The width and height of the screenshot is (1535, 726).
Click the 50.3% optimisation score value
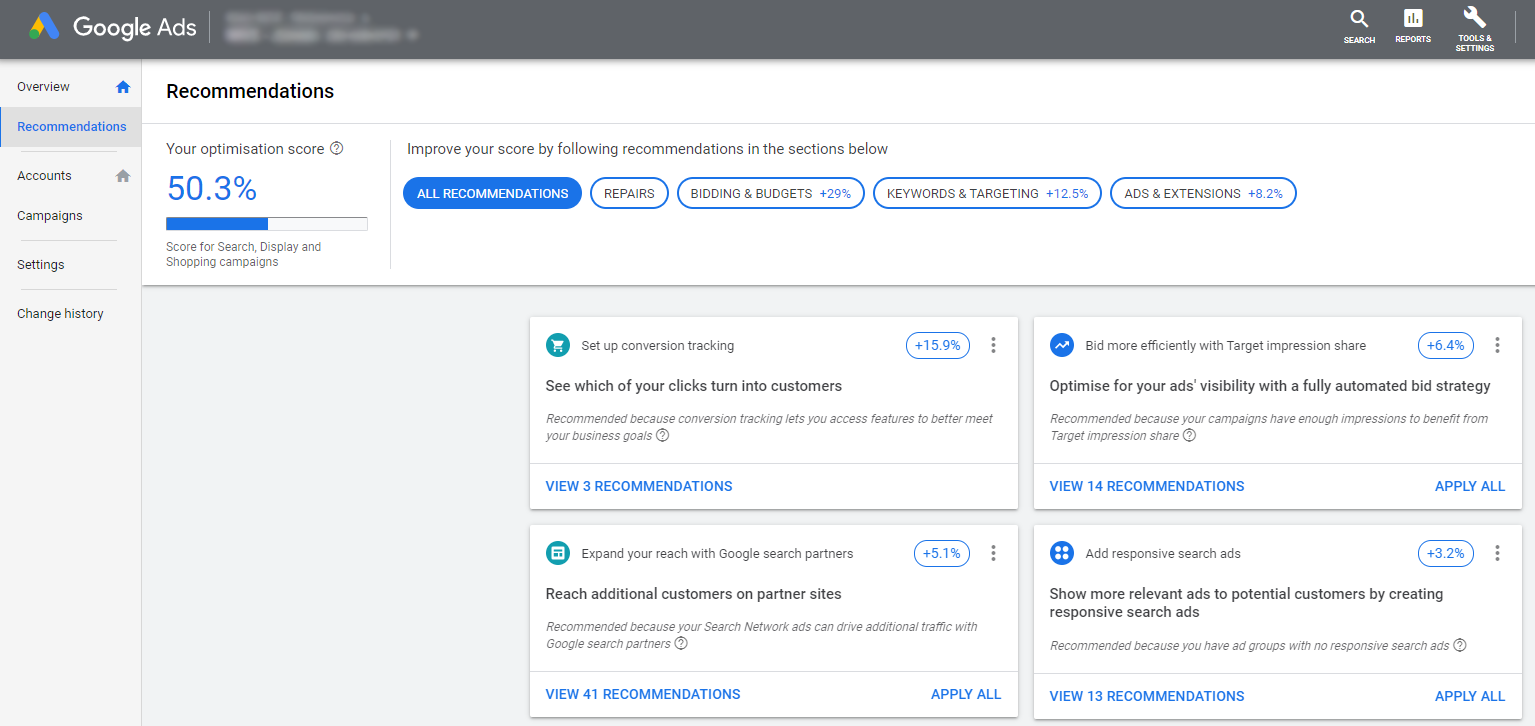[212, 189]
